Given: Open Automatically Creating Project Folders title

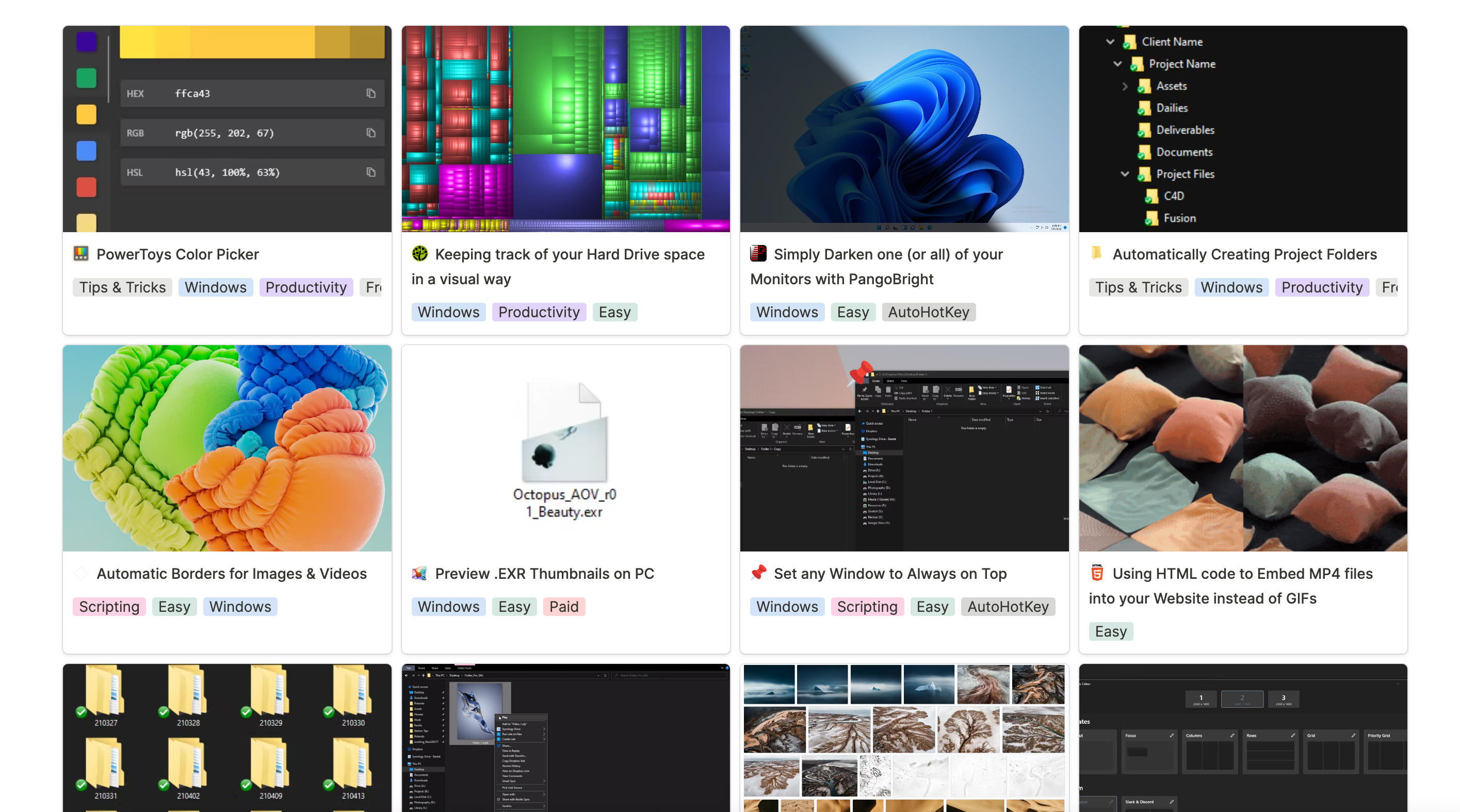Looking at the screenshot, I should [x=1245, y=254].
